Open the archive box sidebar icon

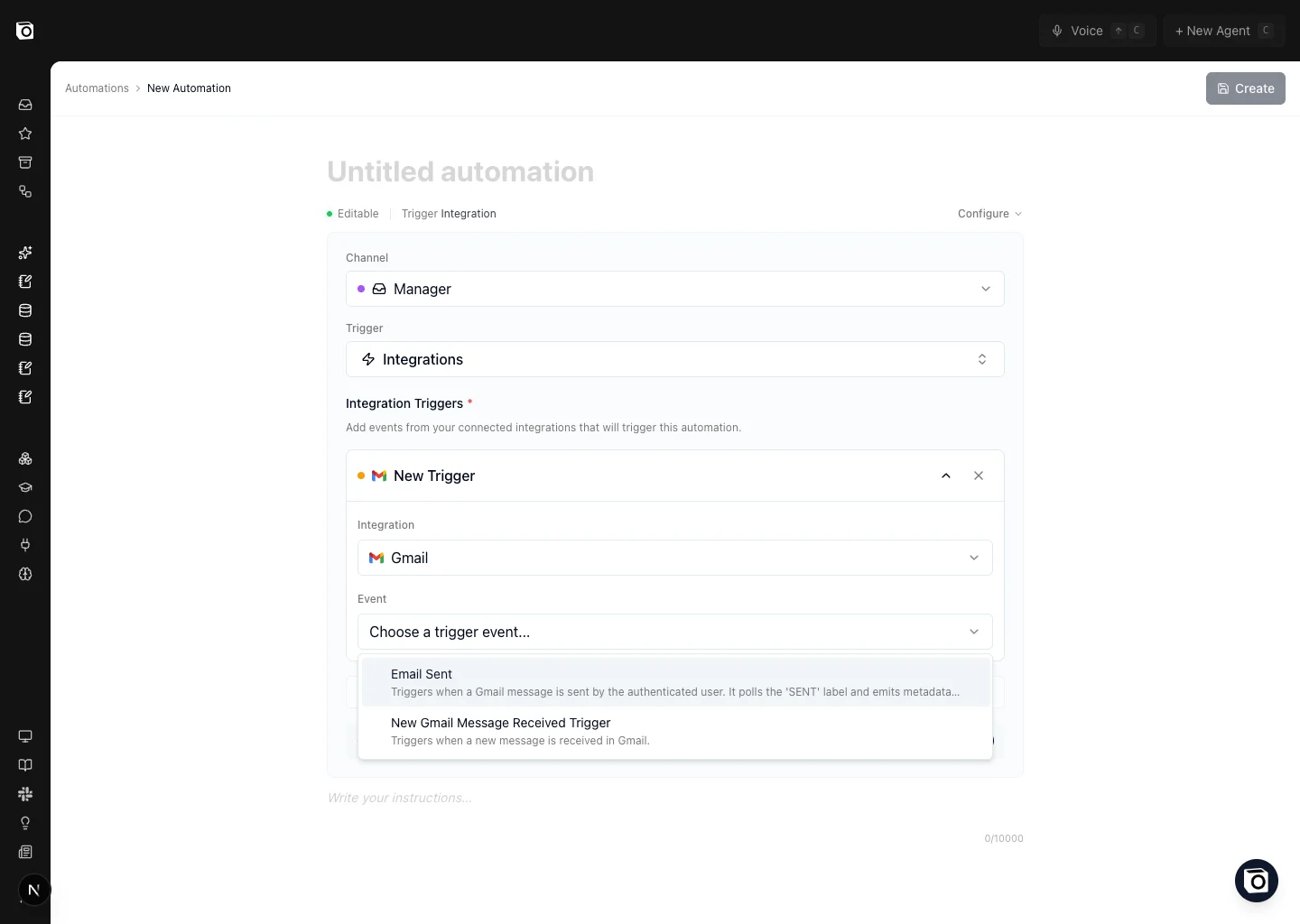click(x=25, y=162)
